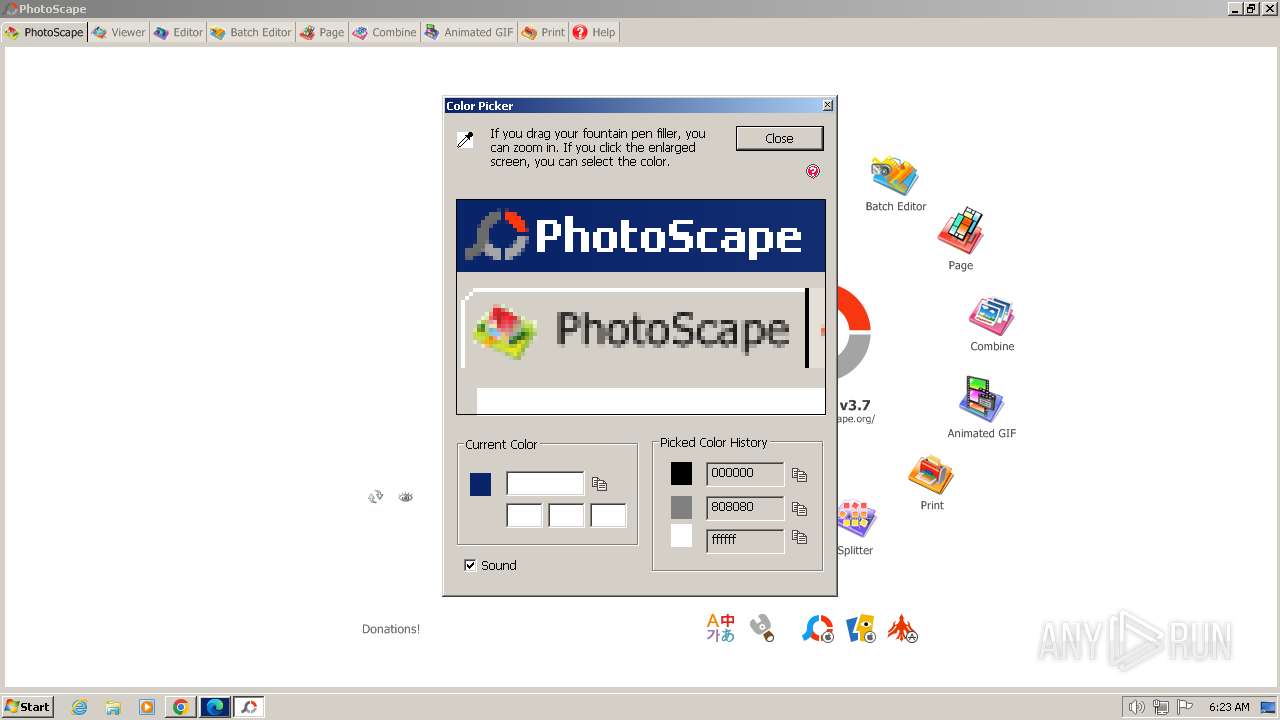Click the enlarged zoom preview screen
Screen dimensions: 1280x720
641,307
